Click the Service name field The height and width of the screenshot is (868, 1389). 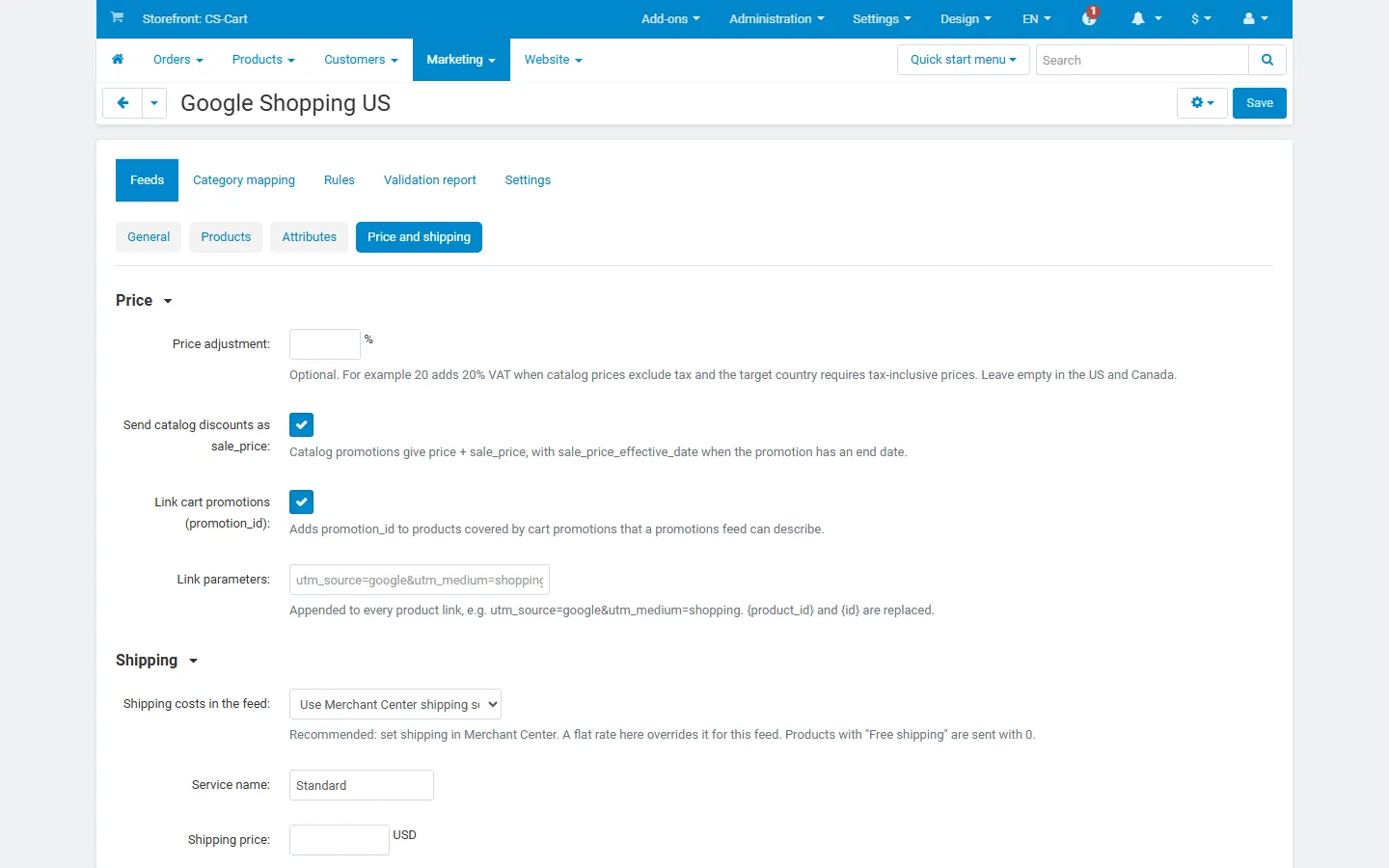[362, 785]
